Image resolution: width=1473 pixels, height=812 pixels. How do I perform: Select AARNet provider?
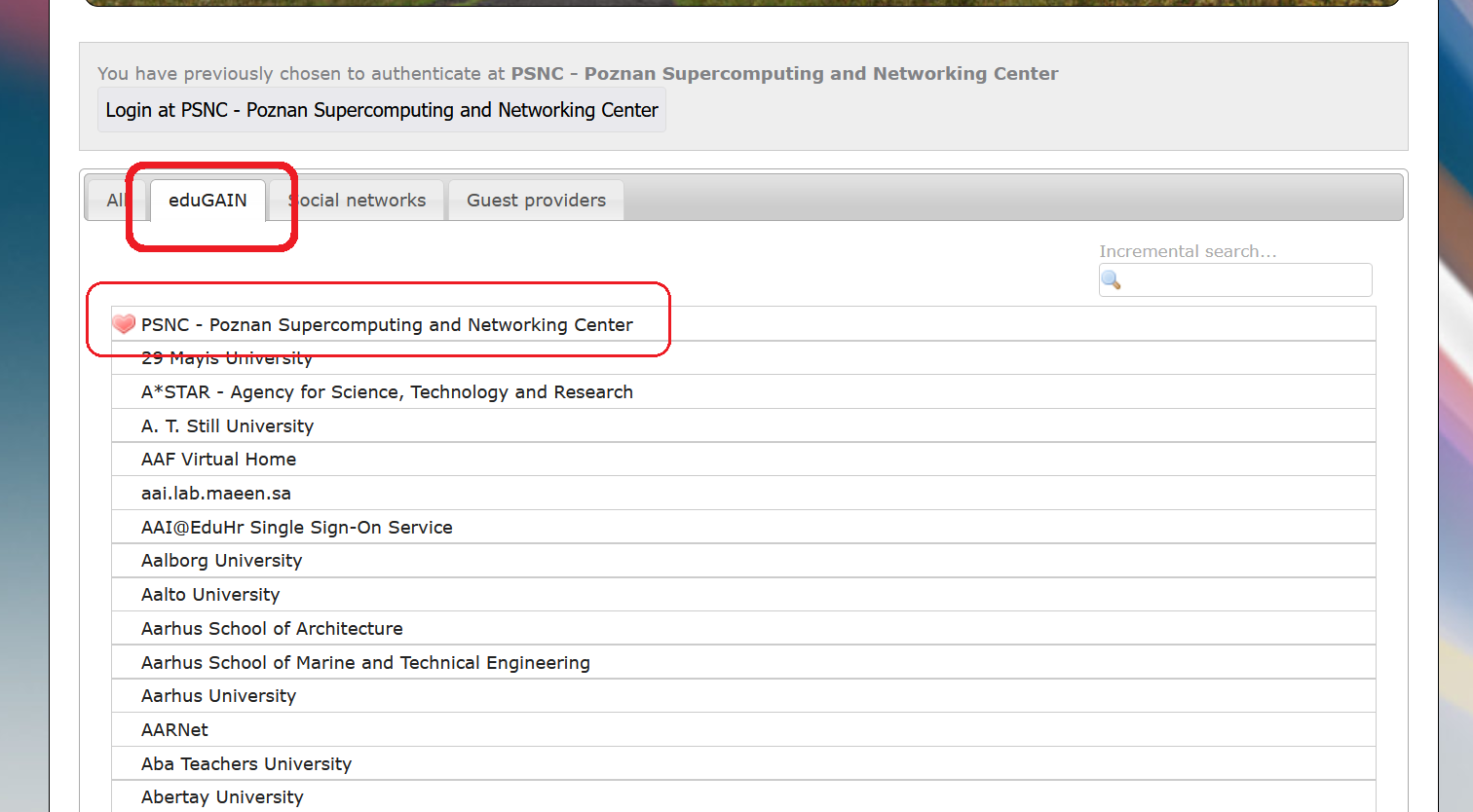[x=743, y=730]
